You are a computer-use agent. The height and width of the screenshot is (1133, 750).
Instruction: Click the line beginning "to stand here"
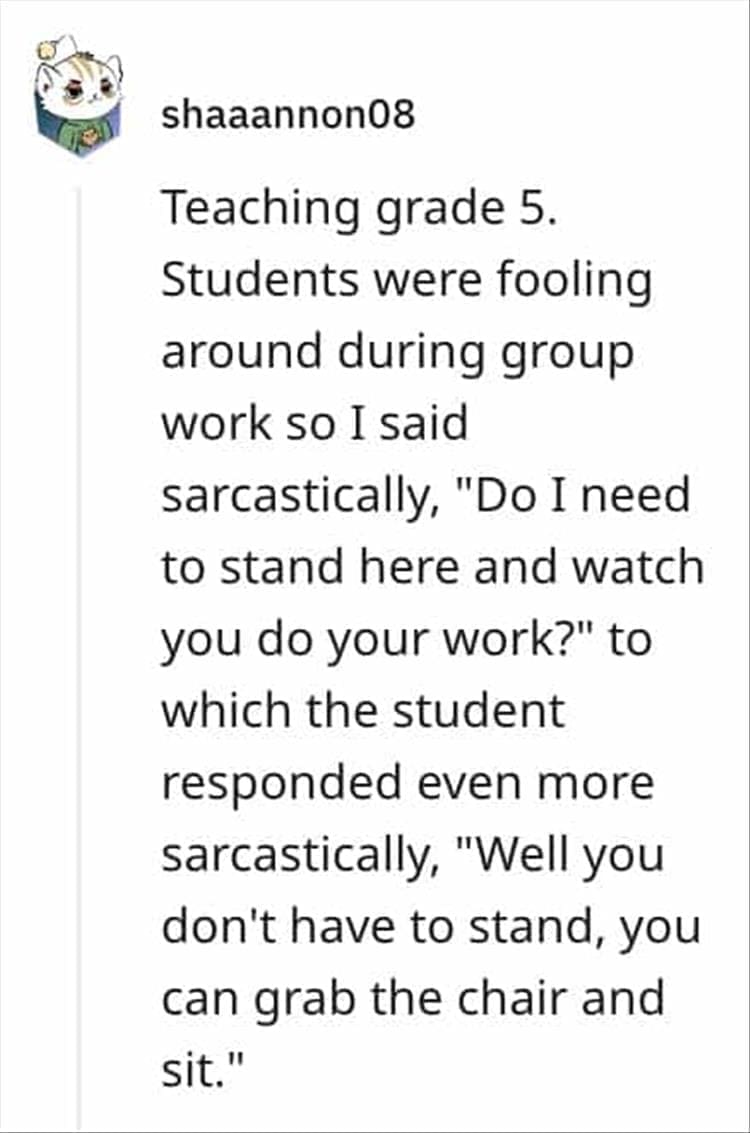(x=432, y=569)
